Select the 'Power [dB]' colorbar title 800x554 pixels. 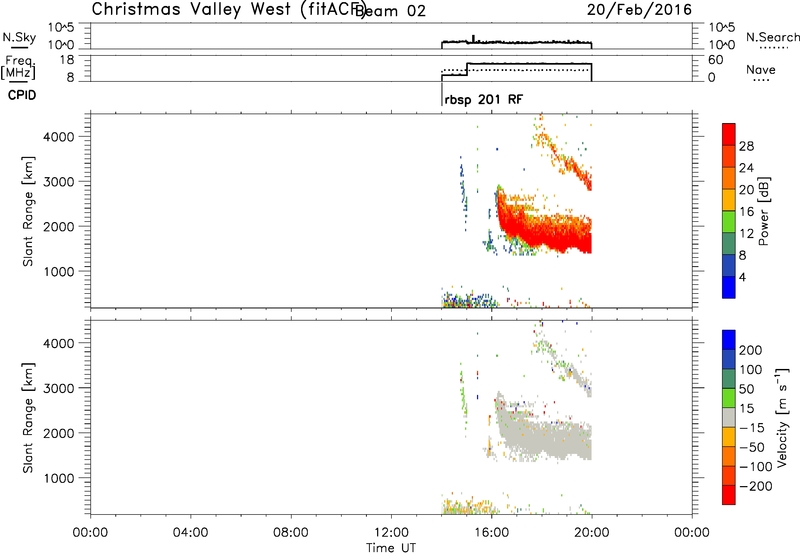coord(764,211)
